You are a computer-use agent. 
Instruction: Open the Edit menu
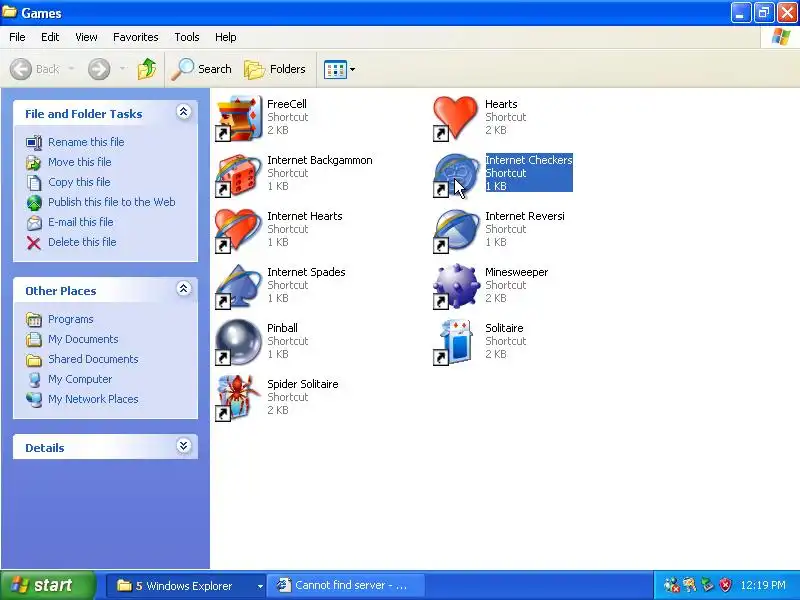[x=50, y=37]
